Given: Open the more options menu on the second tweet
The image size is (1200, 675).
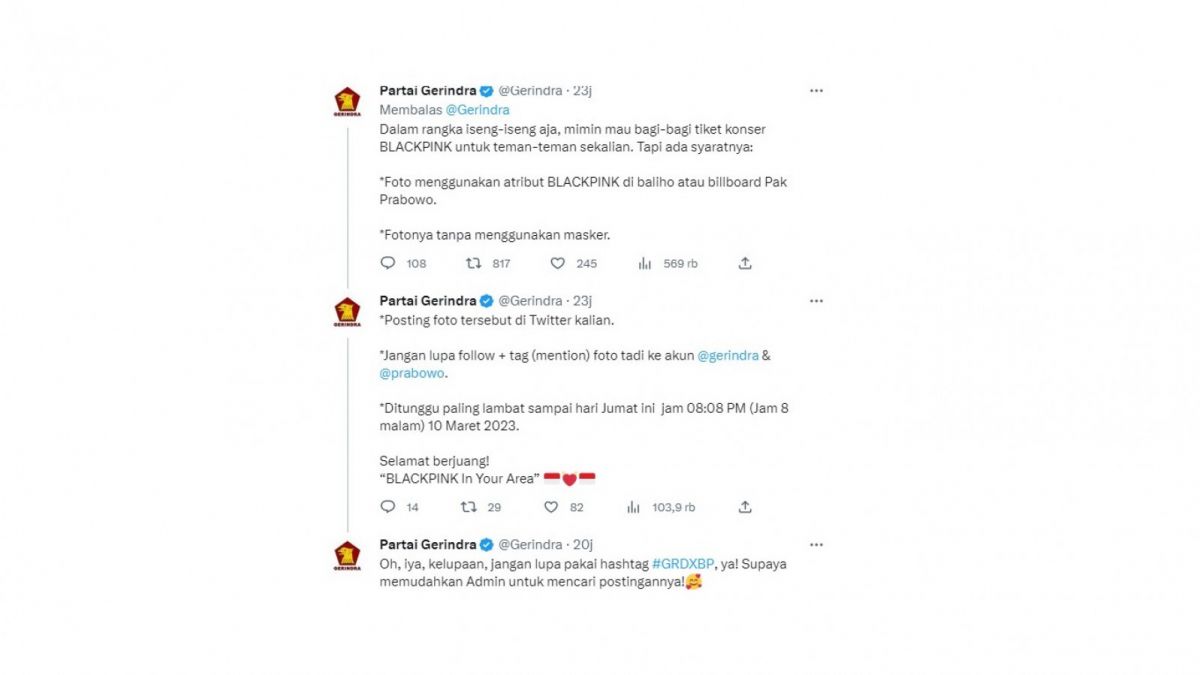Looking at the screenshot, I should pos(816,300).
